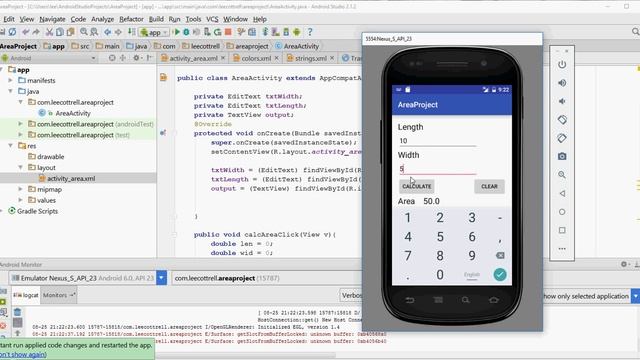The width and height of the screenshot is (640, 360).
Task: Open the Tools menu
Action: point(193,19)
